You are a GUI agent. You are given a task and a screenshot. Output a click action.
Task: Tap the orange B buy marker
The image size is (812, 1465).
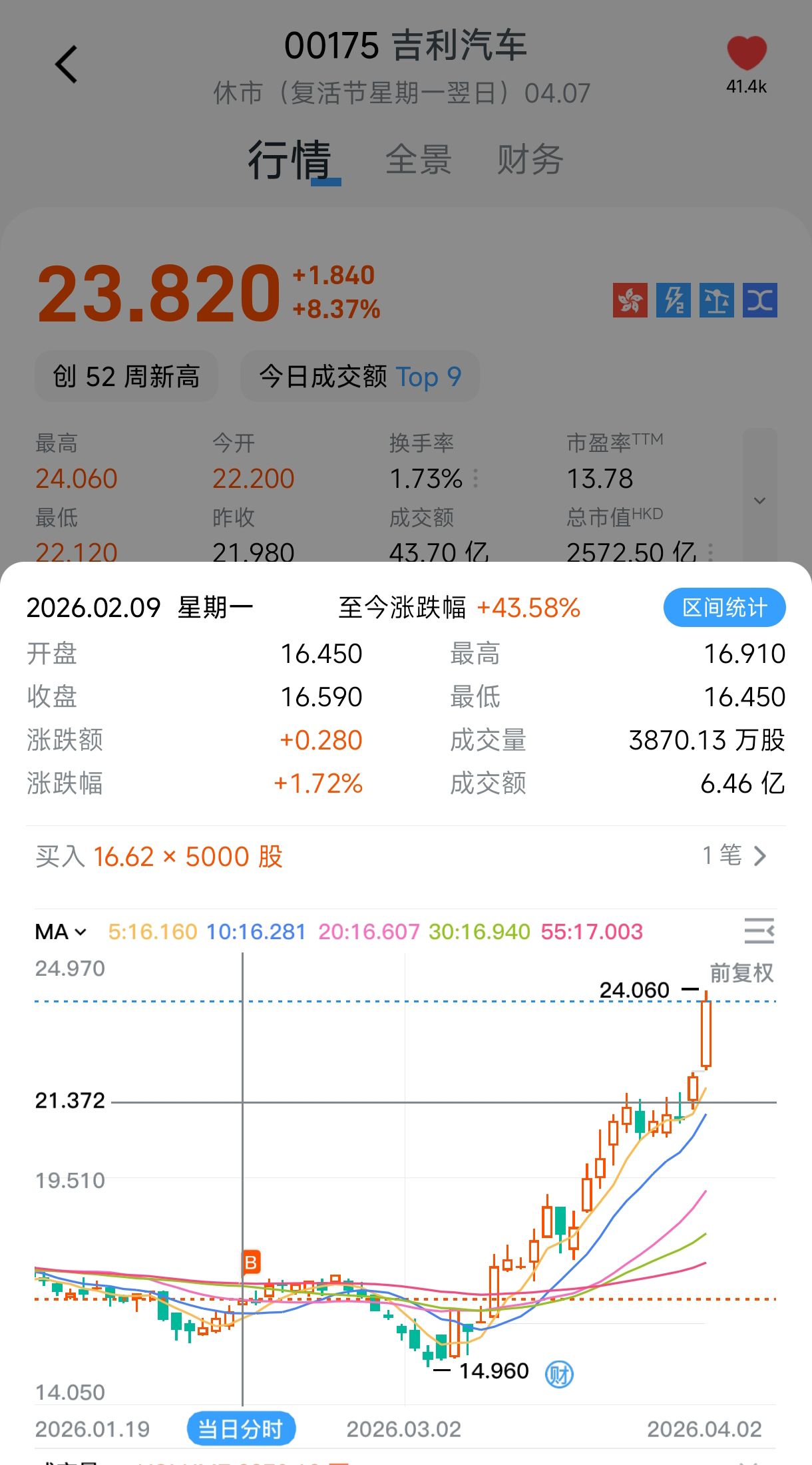pyautogui.click(x=251, y=1262)
